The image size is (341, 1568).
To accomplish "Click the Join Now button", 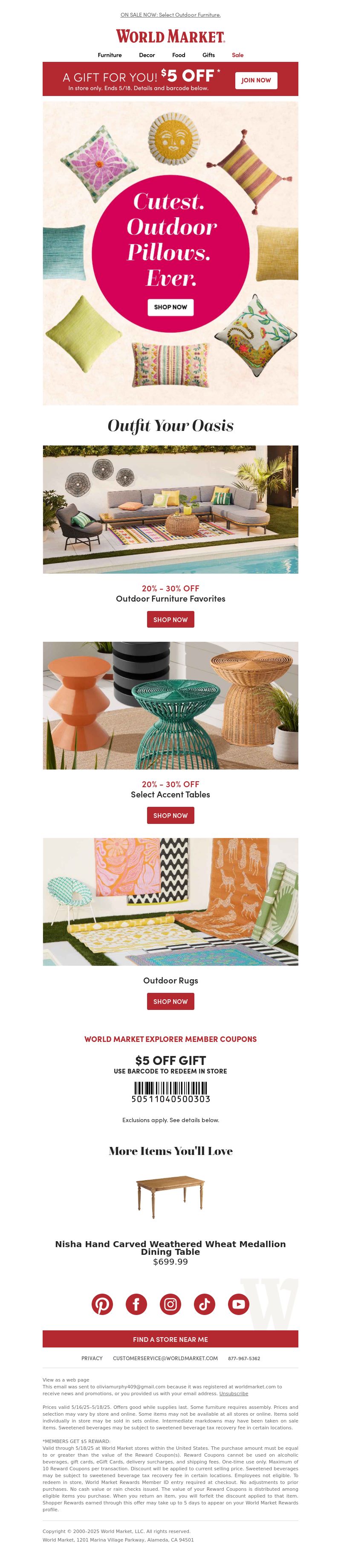I will tap(256, 80).
